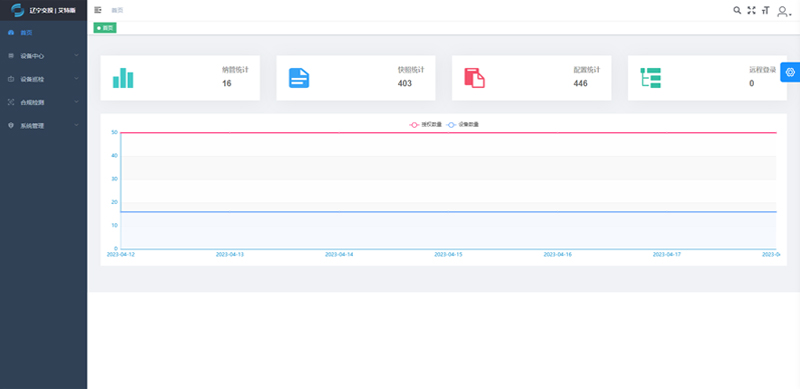
Task: Click the company logo in sidebar header
Action: pyautogui.click(x=17, y=10)
